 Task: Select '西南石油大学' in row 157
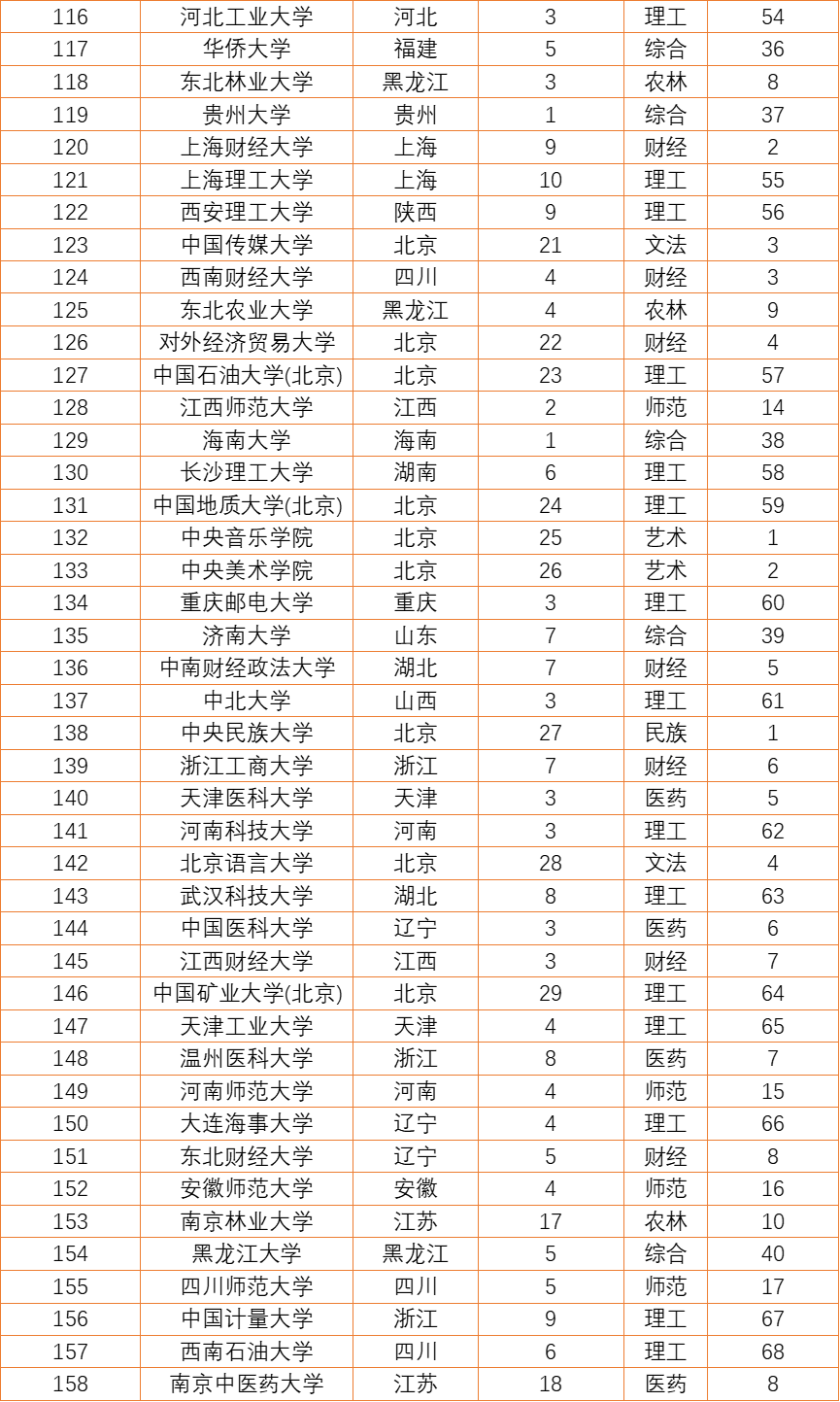(247, 1351)
